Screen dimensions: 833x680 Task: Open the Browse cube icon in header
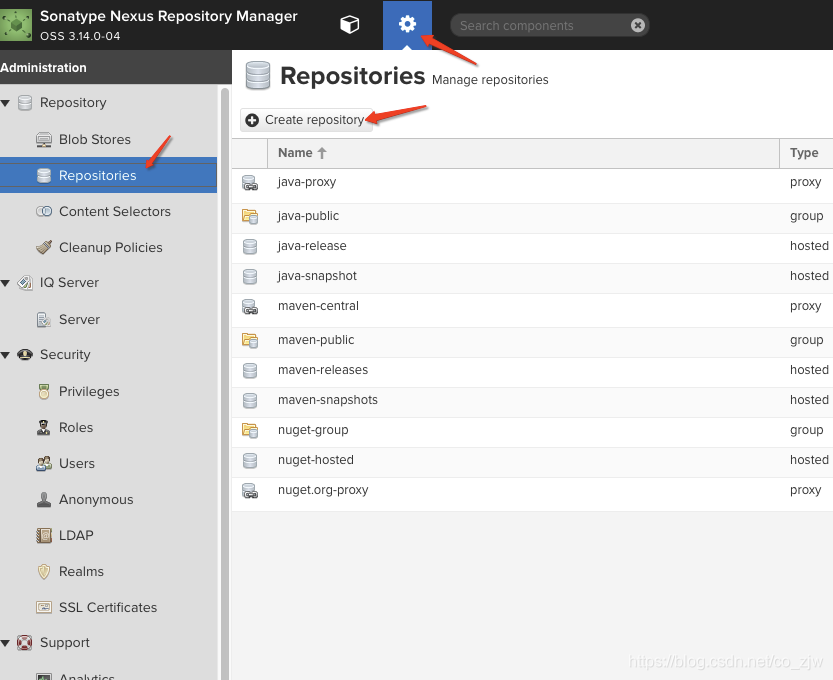349,24
